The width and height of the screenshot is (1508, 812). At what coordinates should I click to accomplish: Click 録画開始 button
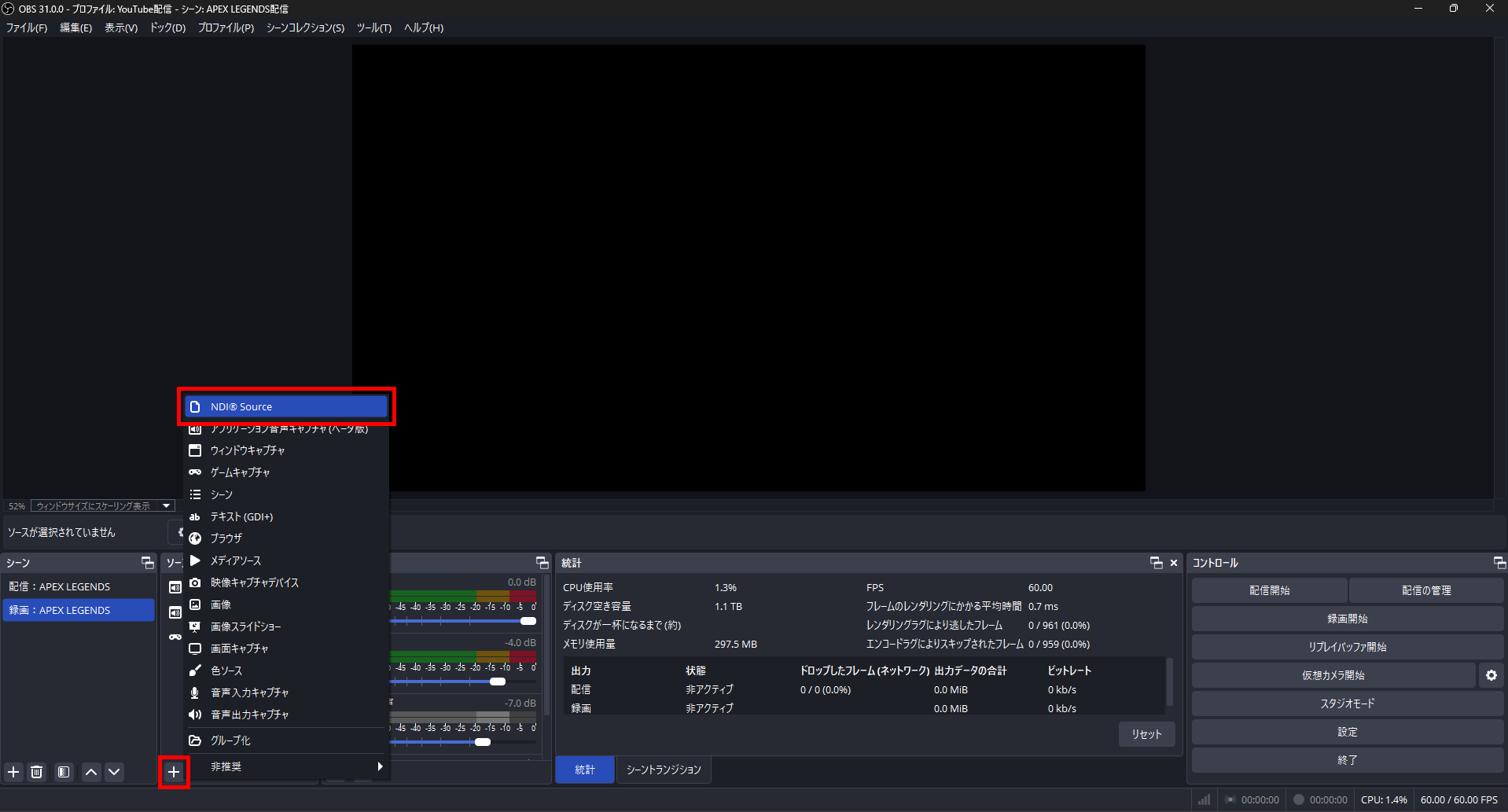click(x=1348, y=619)
